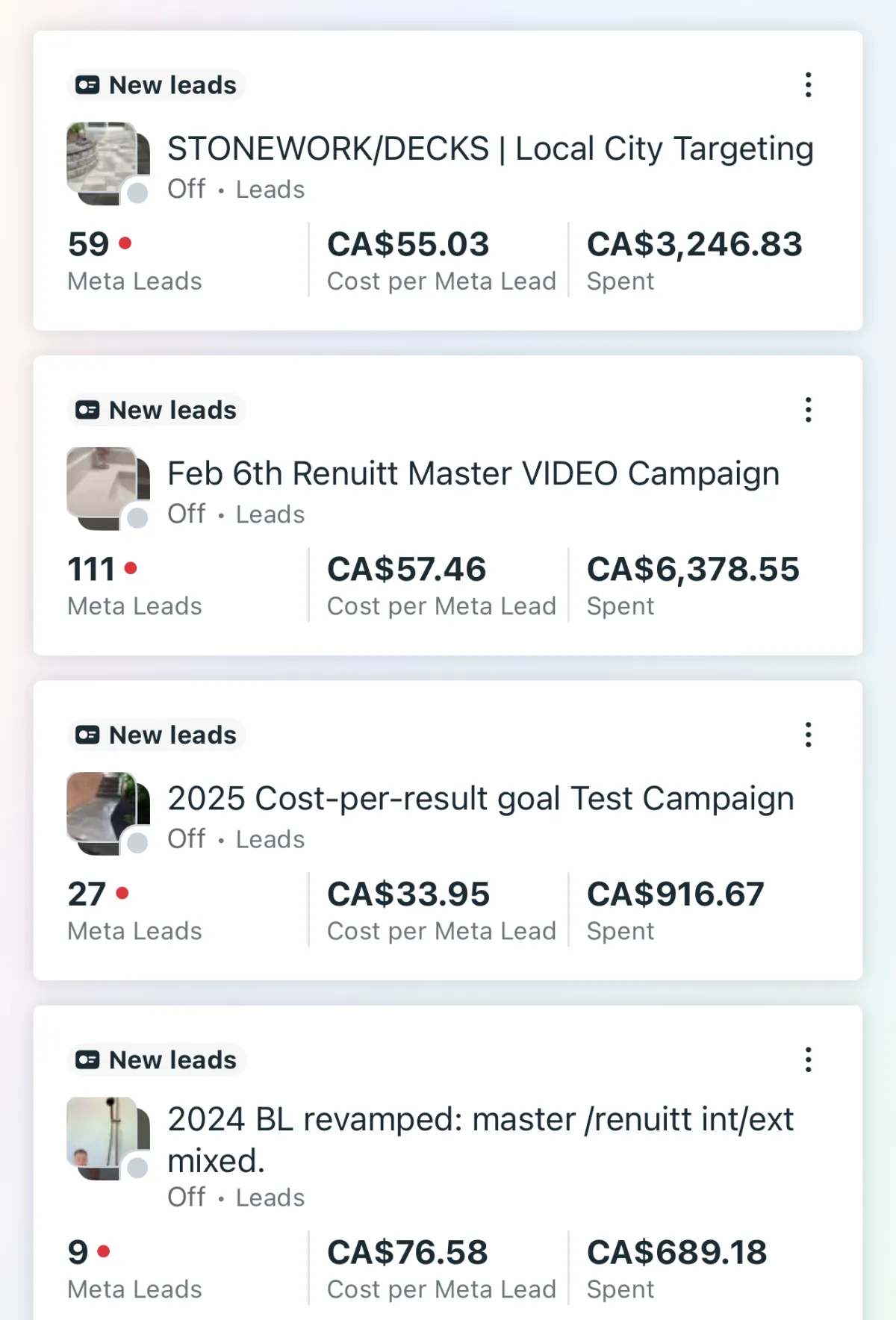Screen dimensions: 896x1320
Task: Click New leads badge on 2025 Test Campaign card
Action: pyautogui.click(x=157, y=735)
